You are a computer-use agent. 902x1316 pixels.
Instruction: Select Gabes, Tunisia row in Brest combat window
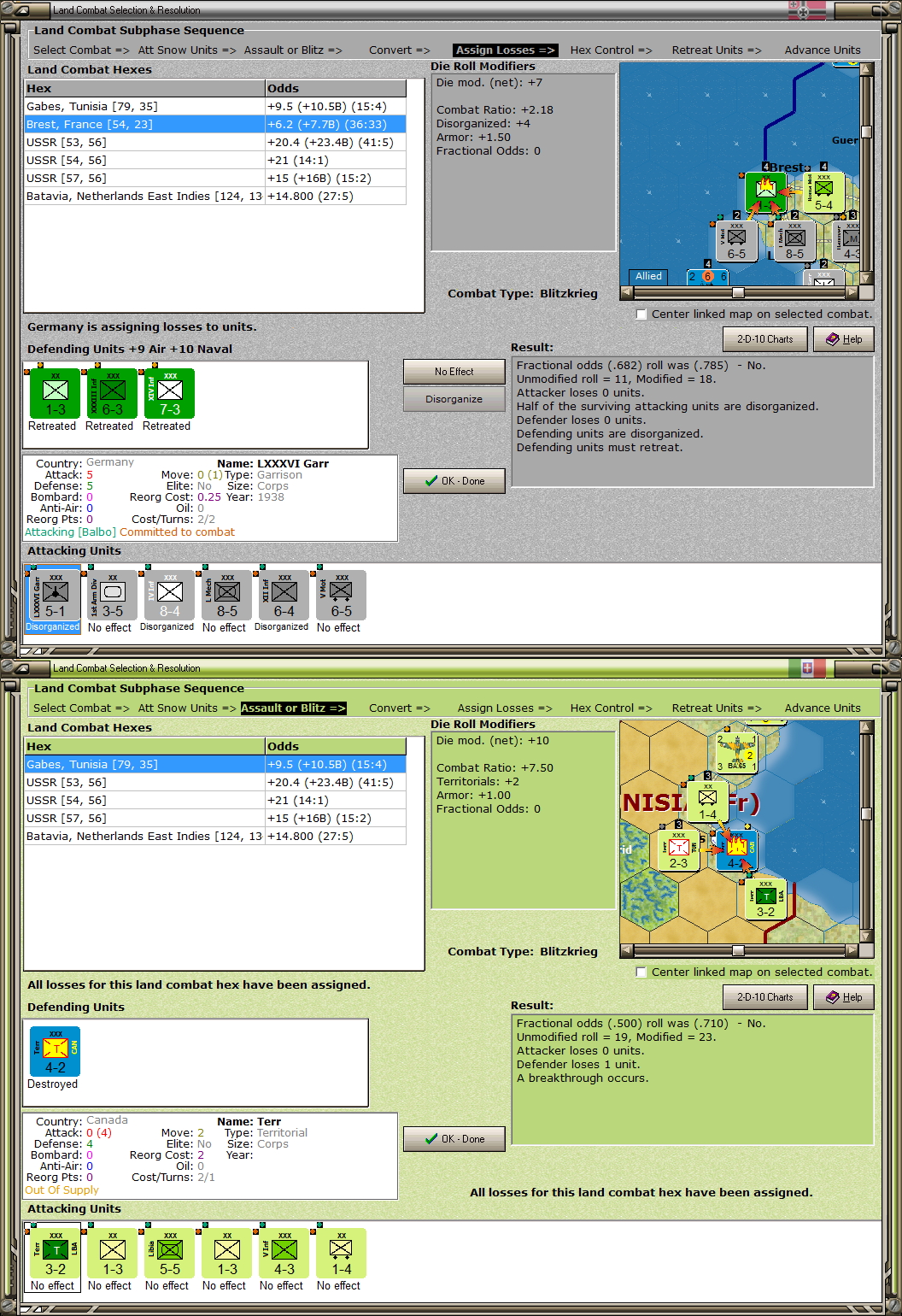click(x=215, y=107)
